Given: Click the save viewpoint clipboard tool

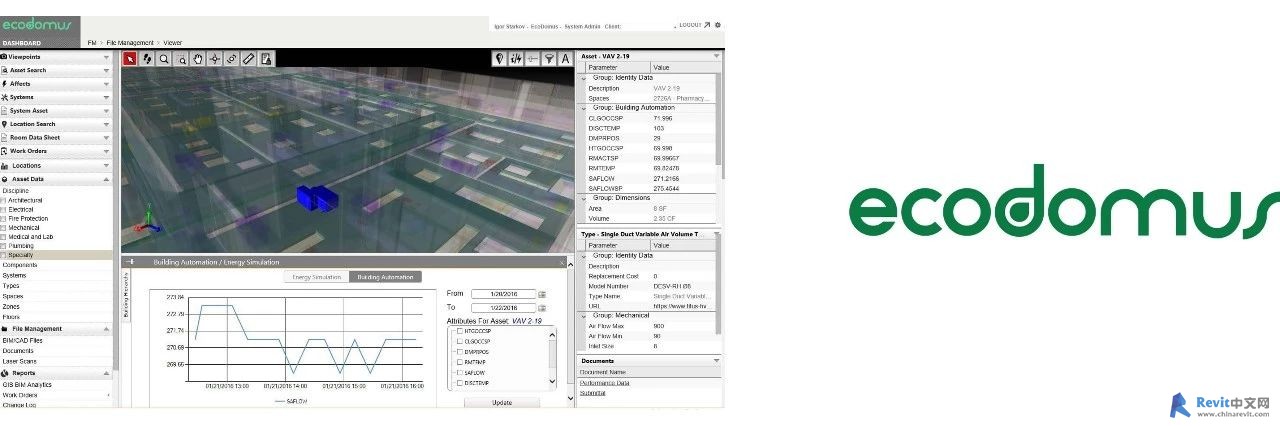Looking at the screenshot, I should coord(266,59).
